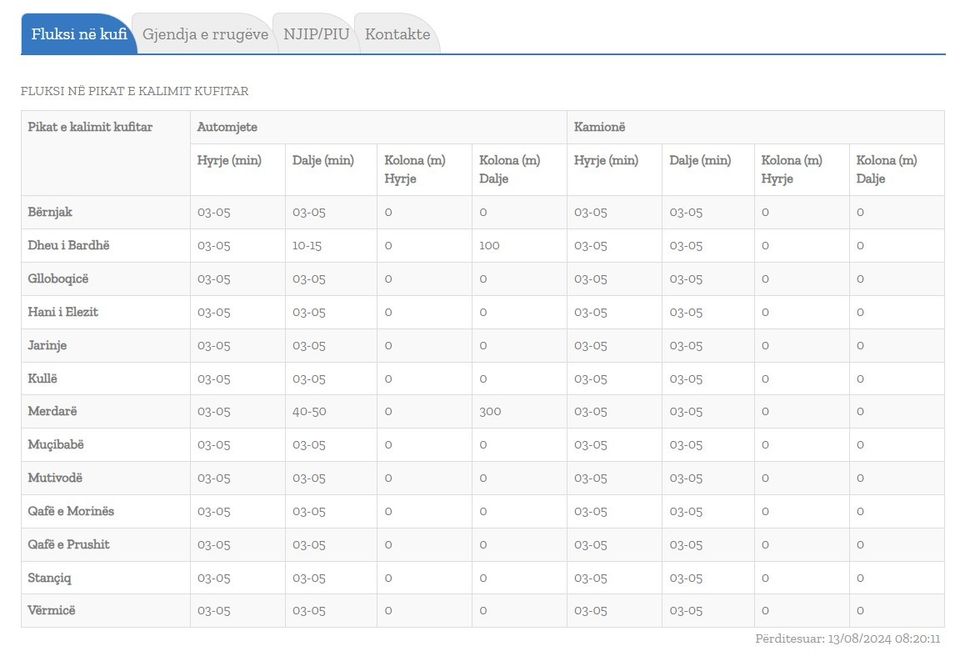Click the Automjete column group header
This screenshot has height=667, width=980.
click(227, 127)
